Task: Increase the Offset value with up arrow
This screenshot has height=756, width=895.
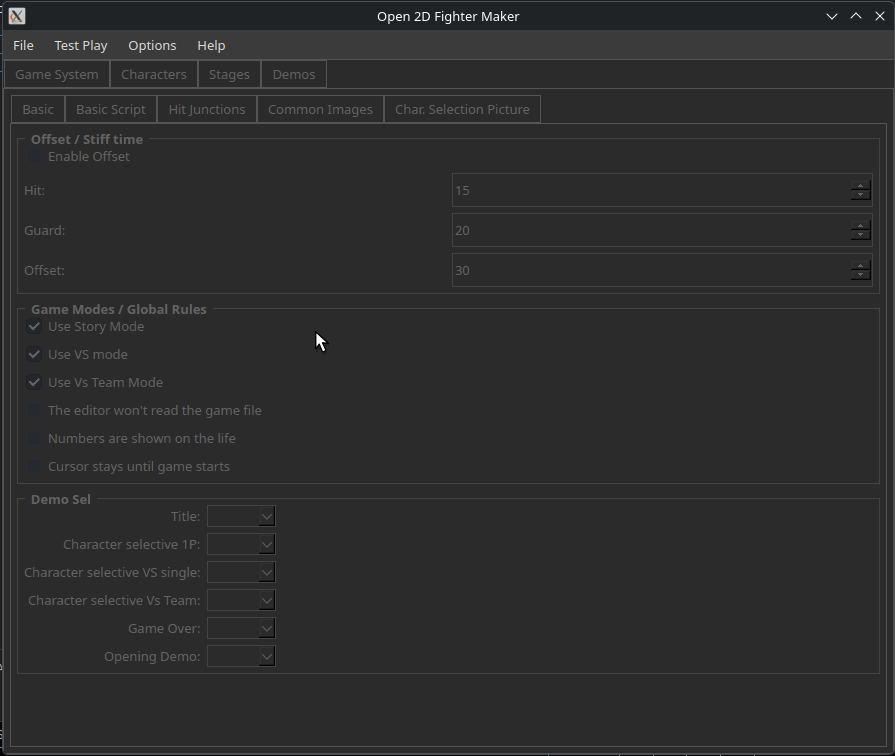Action: pos(861,265)
